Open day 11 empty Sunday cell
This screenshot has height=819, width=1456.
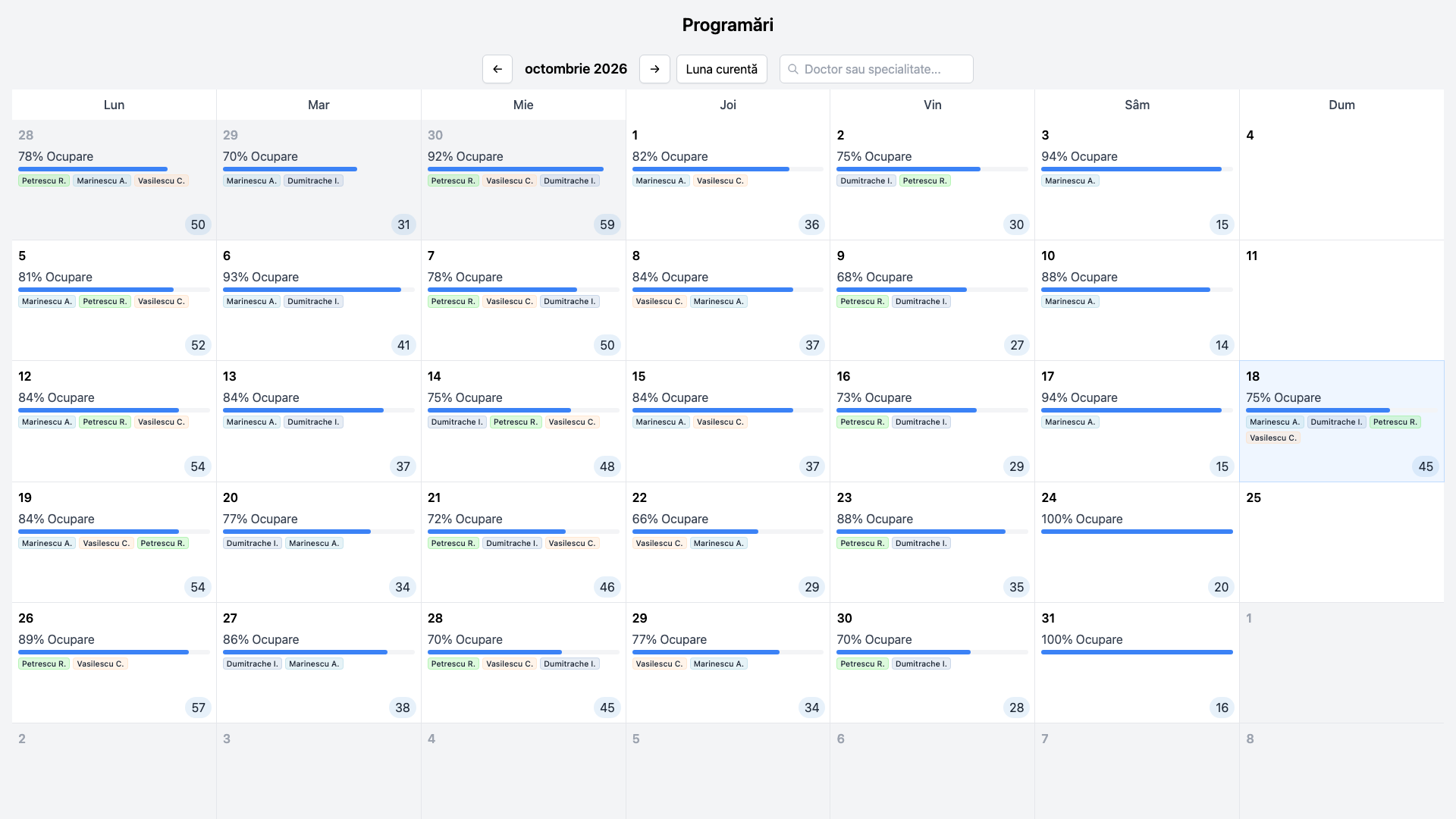[1341, 300]
